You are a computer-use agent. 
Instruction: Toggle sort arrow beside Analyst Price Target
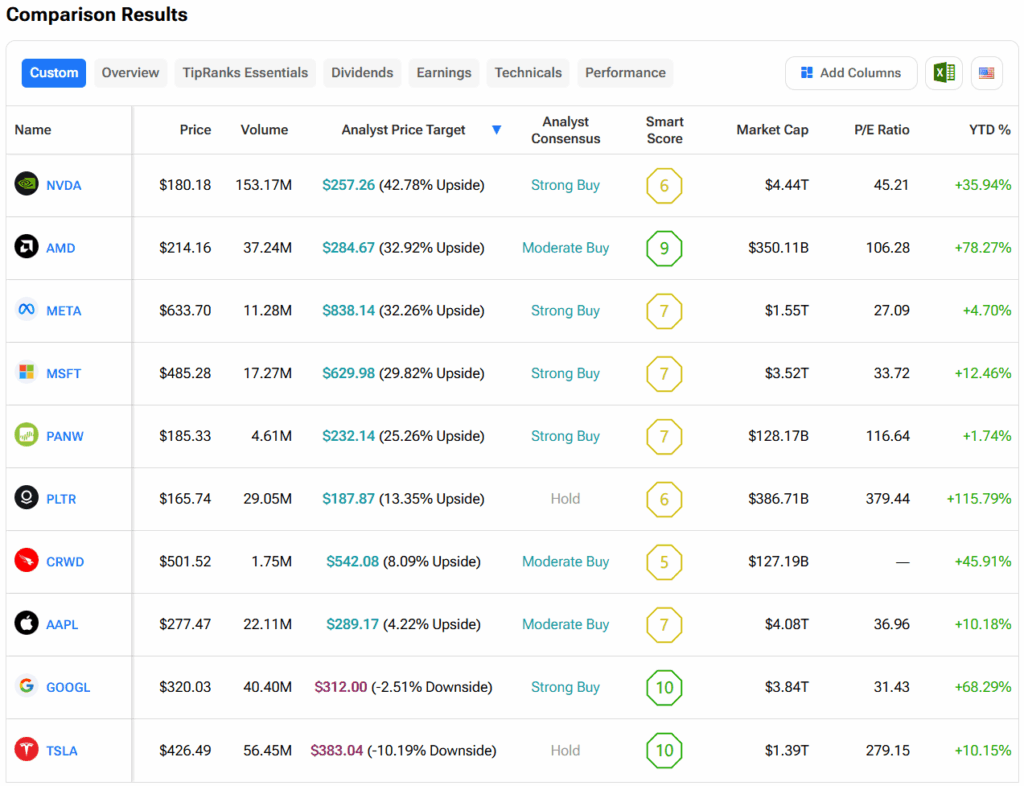tap(497, 130)
